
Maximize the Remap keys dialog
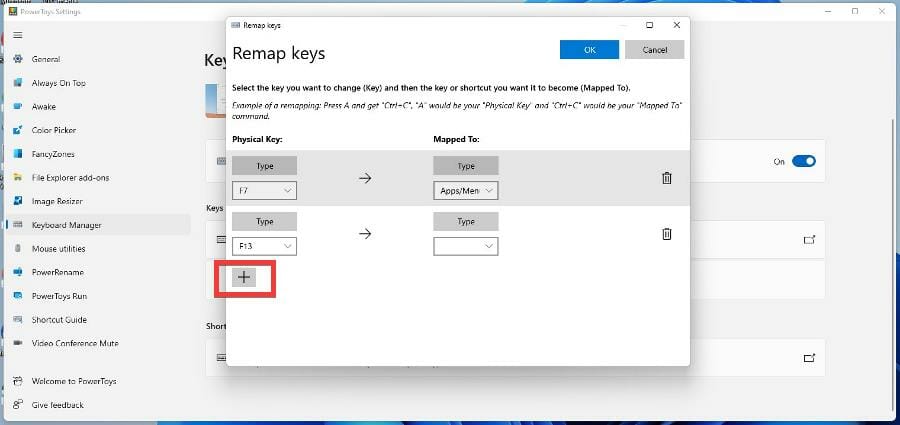tap(650, 25)
